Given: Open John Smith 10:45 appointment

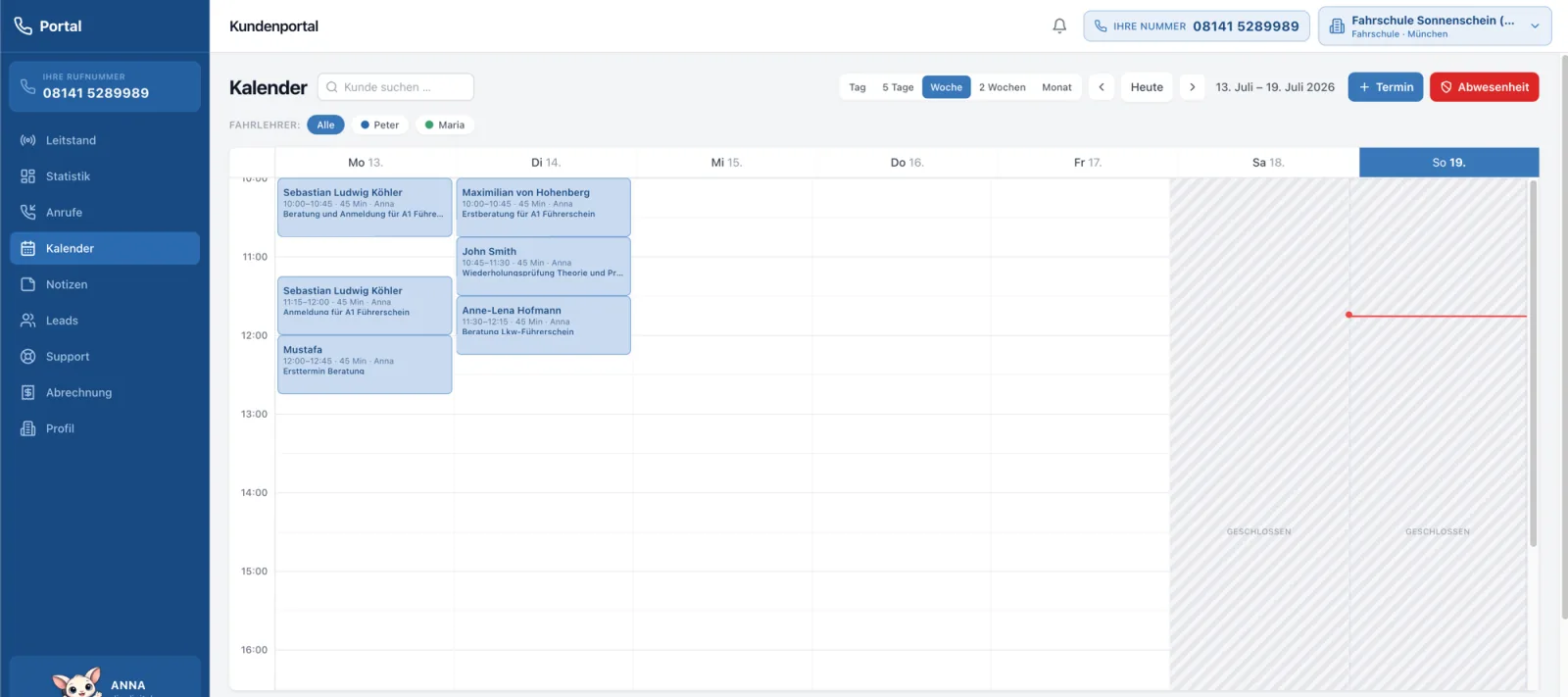Looking at the screenshot, I should point(544,266).
